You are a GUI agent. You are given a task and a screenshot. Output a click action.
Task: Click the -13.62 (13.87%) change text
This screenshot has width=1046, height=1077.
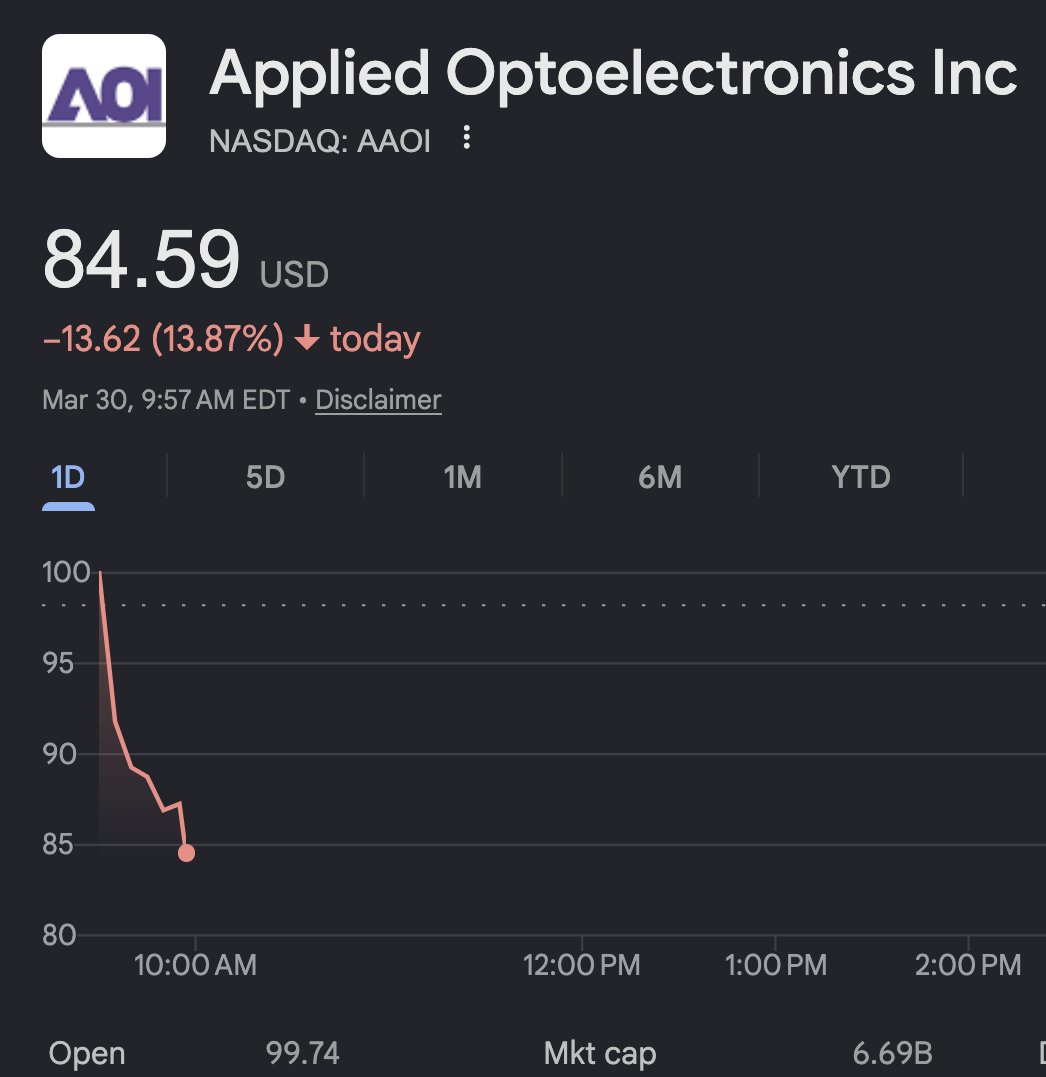(x=163, y=340)
